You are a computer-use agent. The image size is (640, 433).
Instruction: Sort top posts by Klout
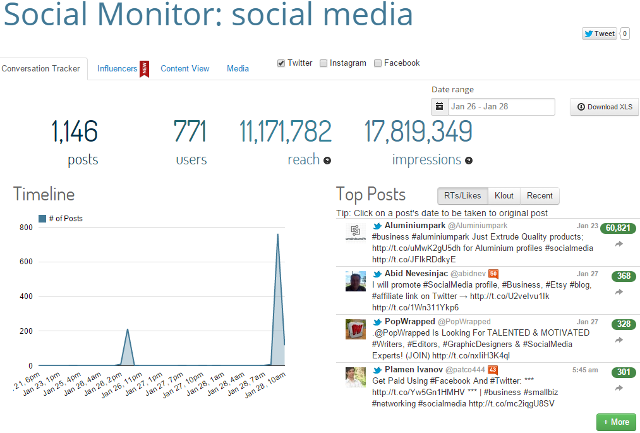[x=504, y=196]
